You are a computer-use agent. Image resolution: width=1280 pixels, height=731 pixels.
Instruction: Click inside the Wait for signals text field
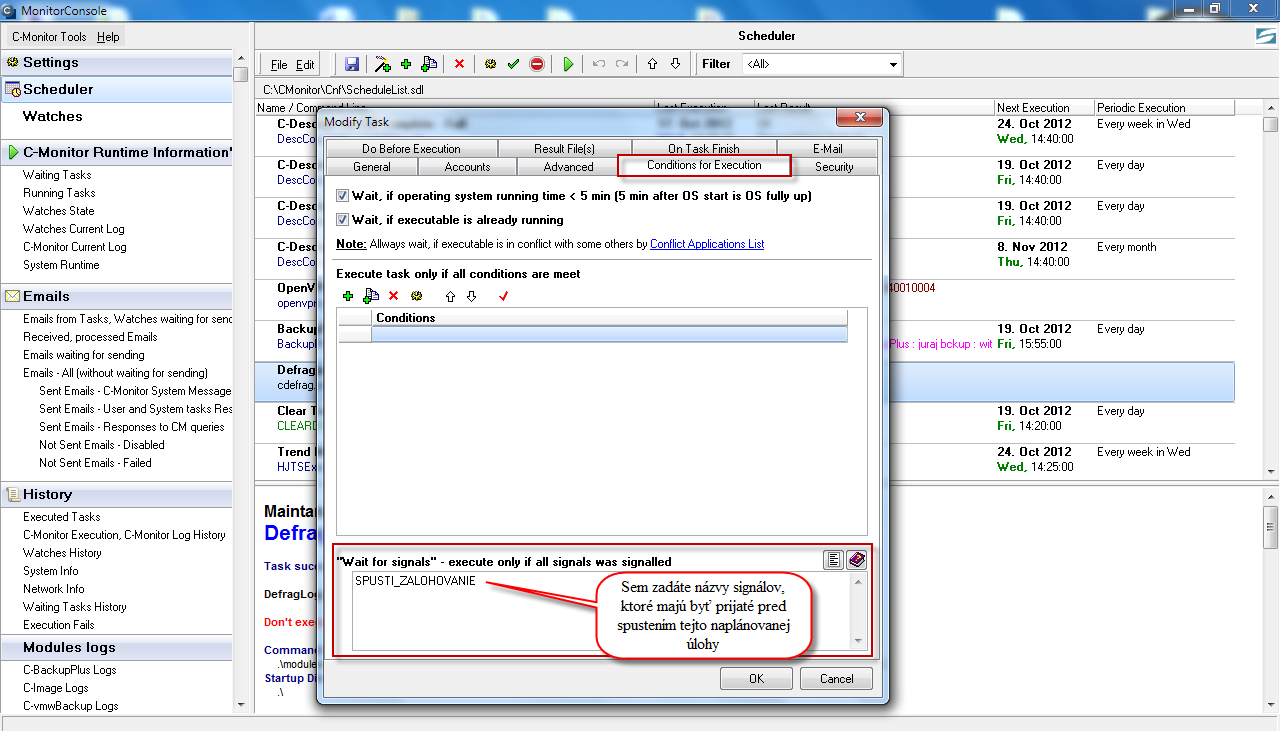601,611
